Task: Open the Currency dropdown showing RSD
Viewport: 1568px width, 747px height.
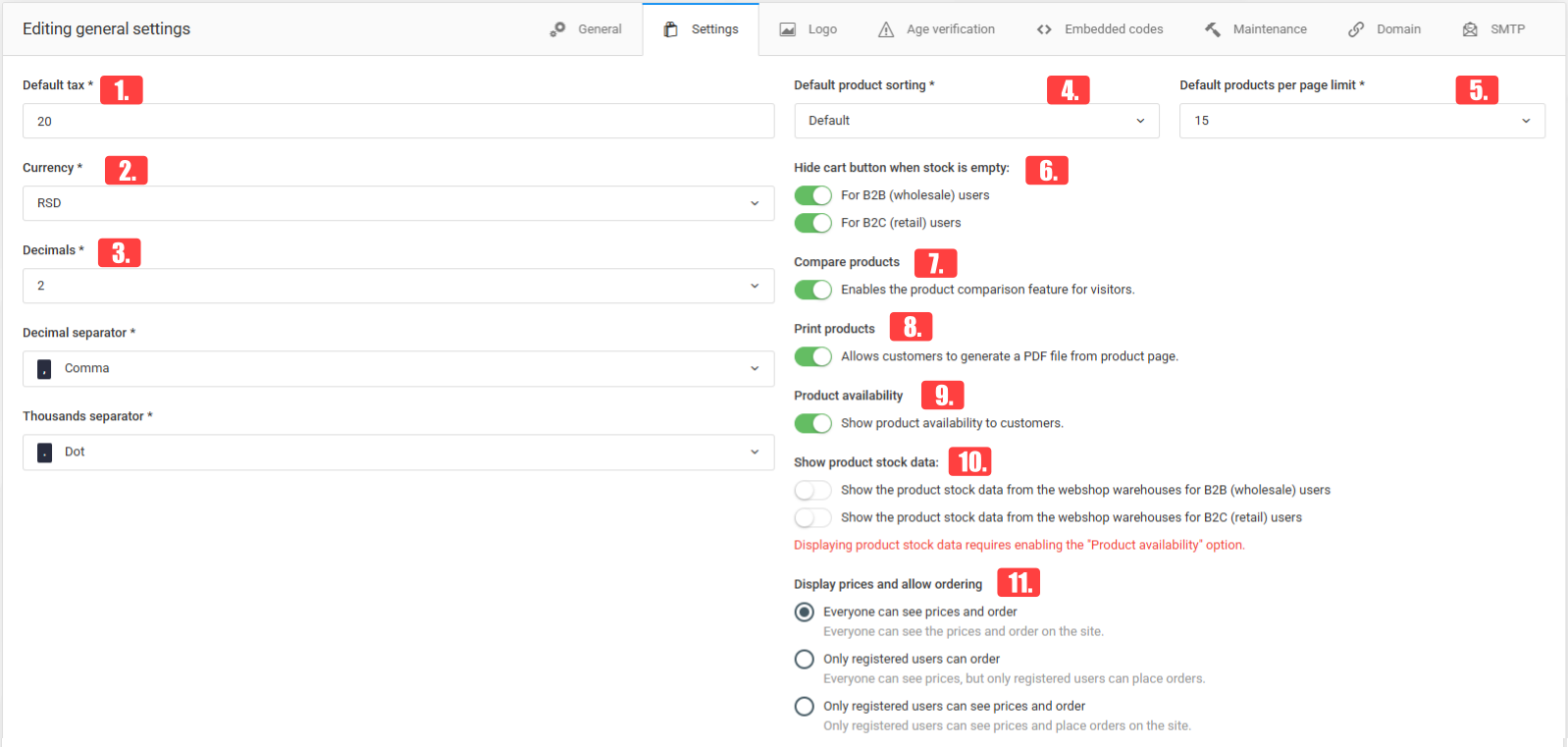Action: (x=397, y=203)
